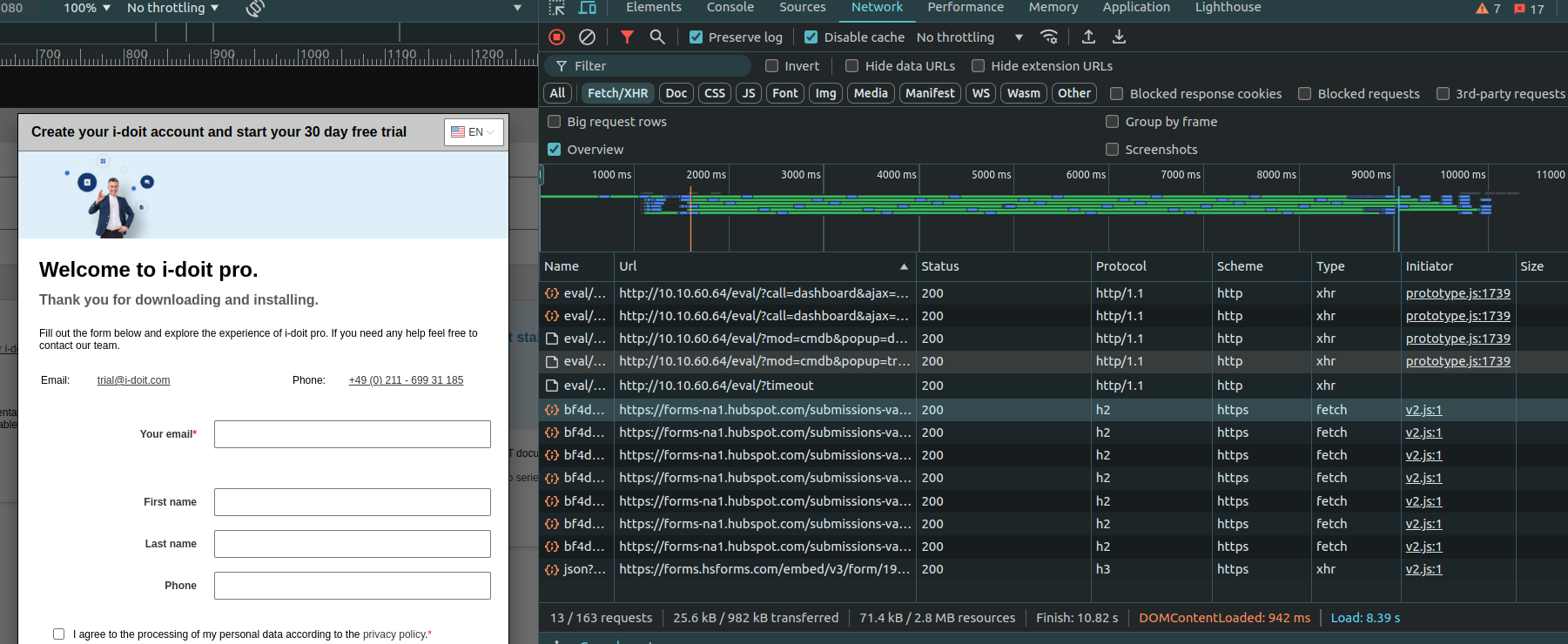Click the eval timeout request document icon
The height and width of the screenshot is (644, 1568).
tap(551, 386)
